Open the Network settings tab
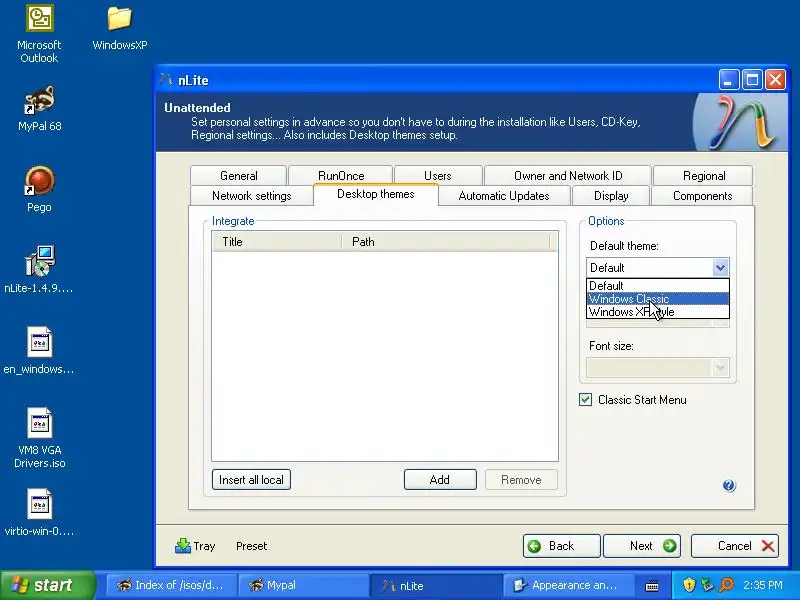This screenshot has height=600, width=800. click(252, 196)
